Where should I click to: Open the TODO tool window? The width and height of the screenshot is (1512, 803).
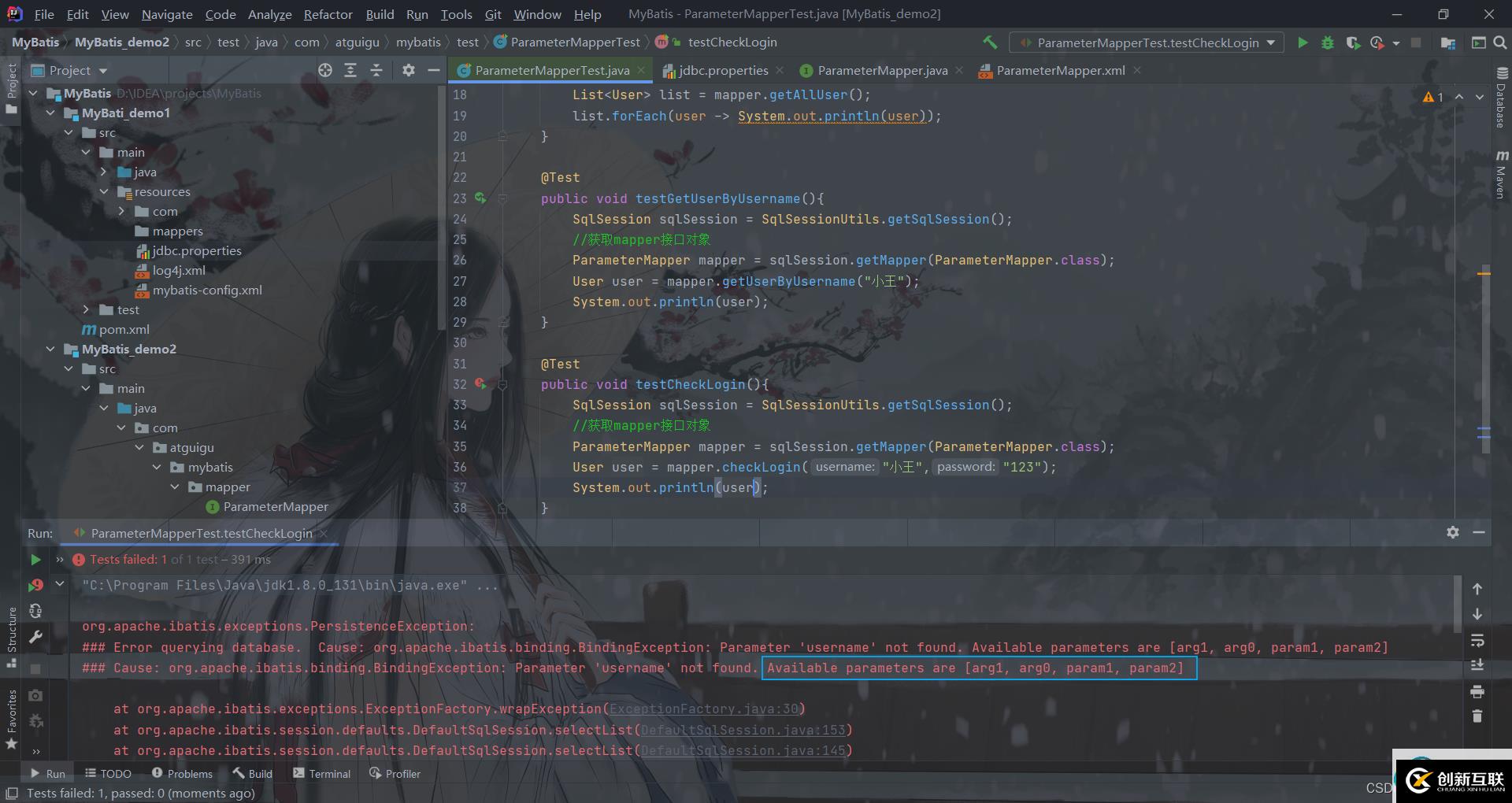pyautogui.click(x=108, y=774)
